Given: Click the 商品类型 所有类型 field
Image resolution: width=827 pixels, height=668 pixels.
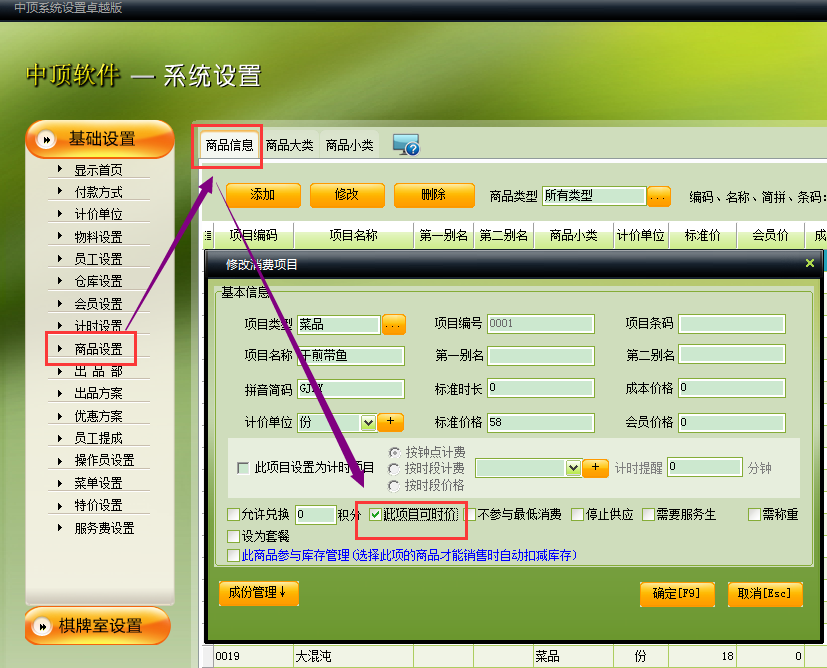Looking at the screenshot, I should (x=594, y=196).
